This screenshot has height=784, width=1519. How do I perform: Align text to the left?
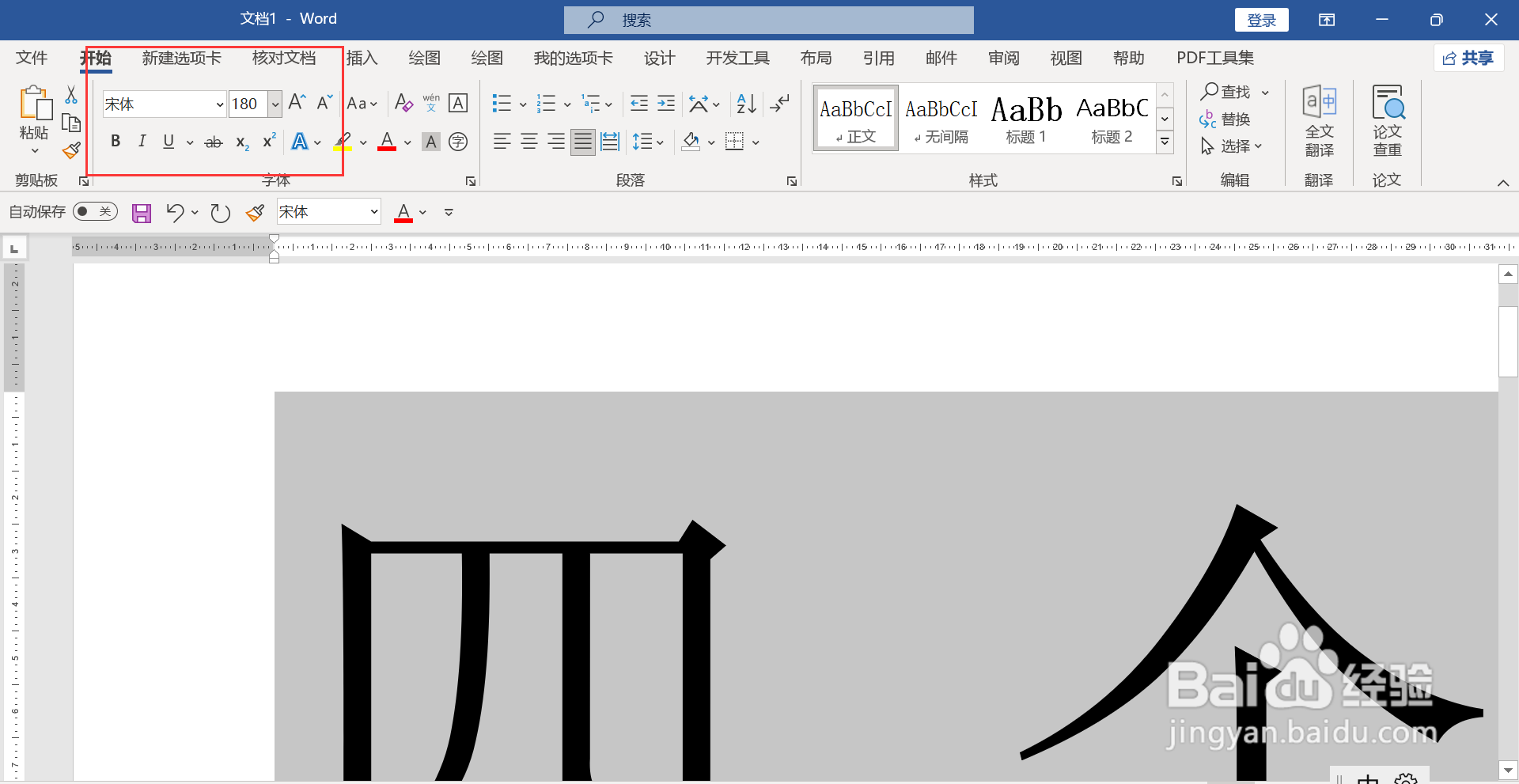tap(502, 142)
